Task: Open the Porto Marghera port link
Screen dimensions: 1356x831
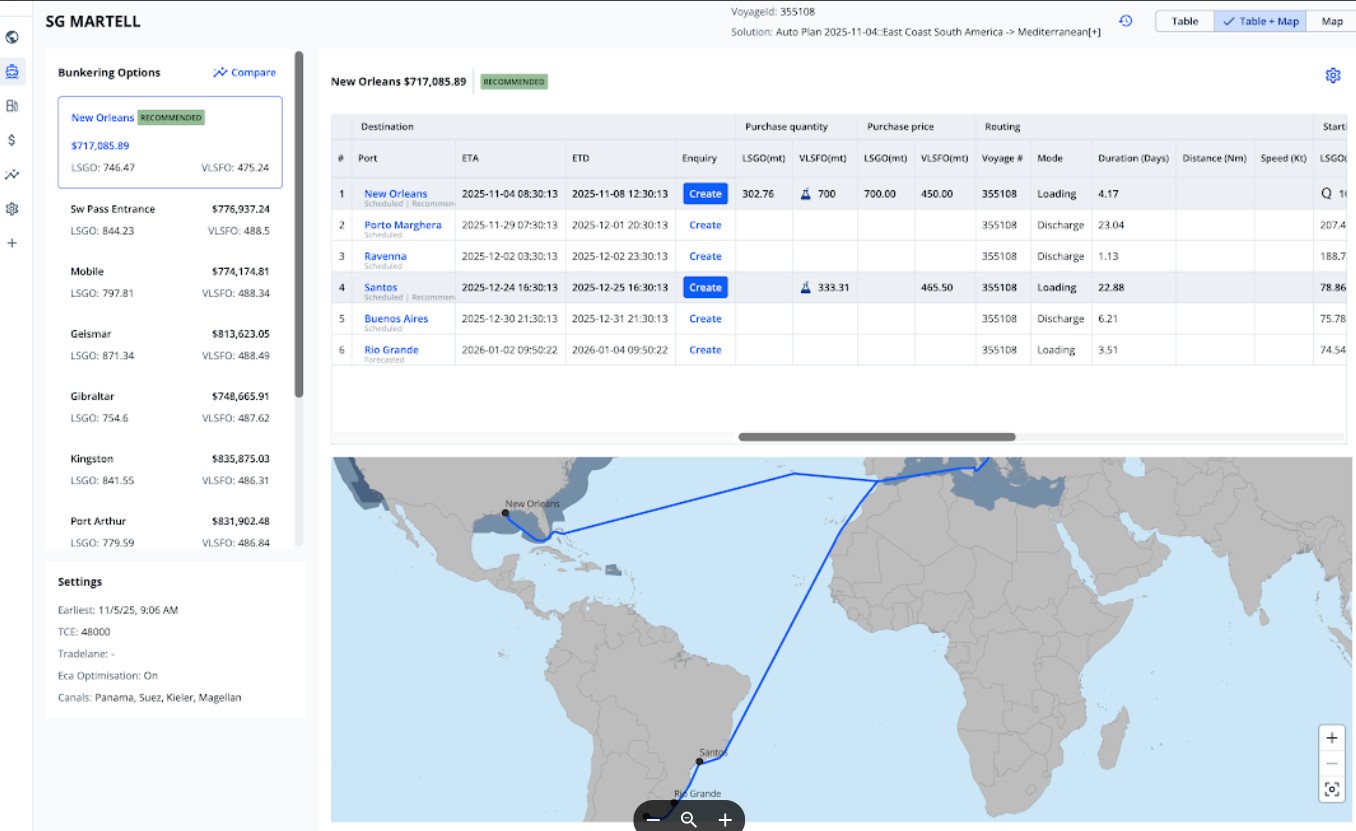Action: click(402, 225)
